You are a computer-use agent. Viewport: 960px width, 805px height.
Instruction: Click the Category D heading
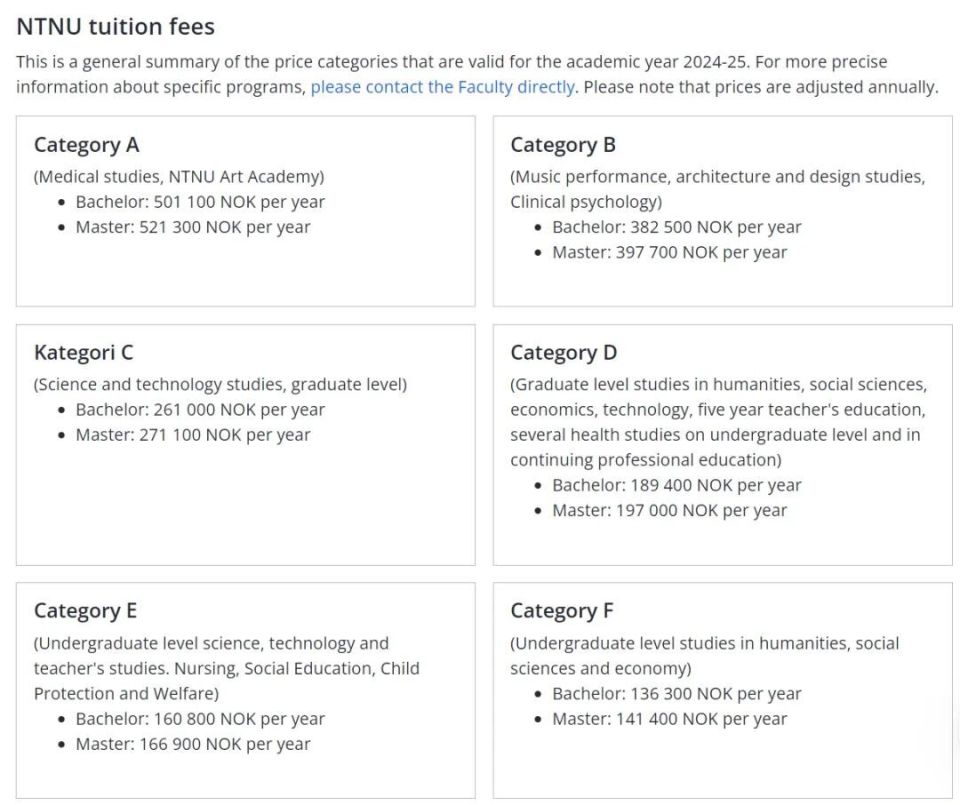tap(563, 353)
